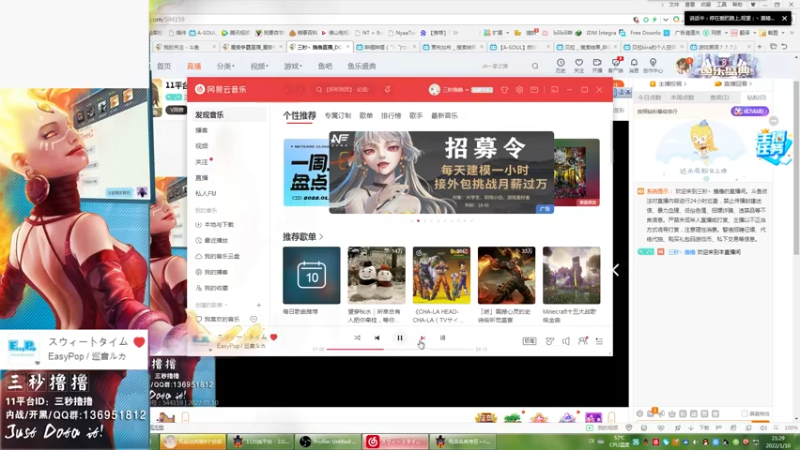Collapse the created playlists section
The height and width of the screenshot is (450, 800).
(211, 305)
